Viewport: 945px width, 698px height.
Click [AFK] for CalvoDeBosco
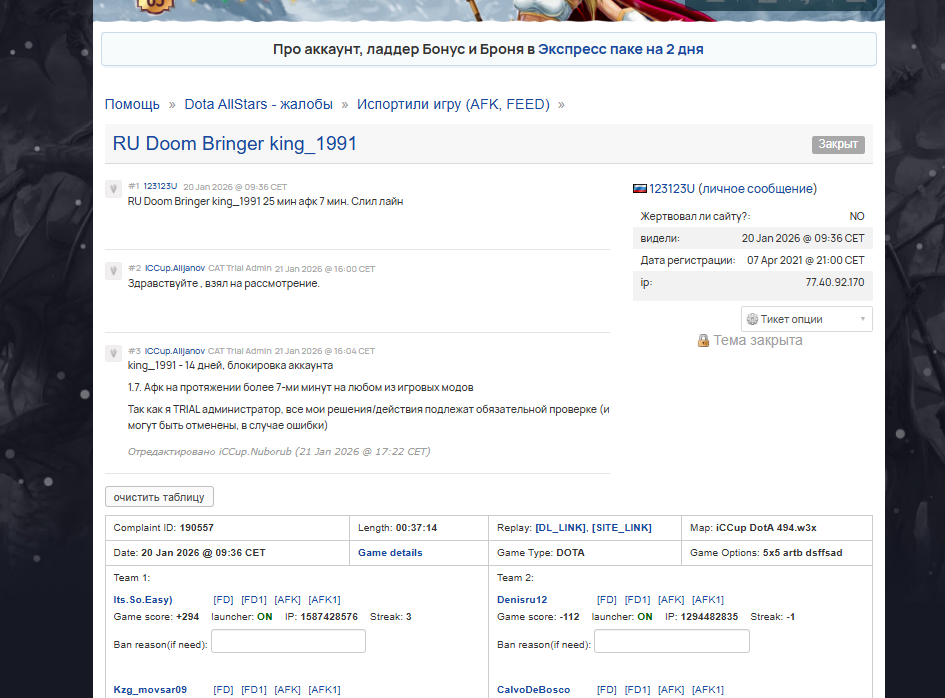coord(671,690)
